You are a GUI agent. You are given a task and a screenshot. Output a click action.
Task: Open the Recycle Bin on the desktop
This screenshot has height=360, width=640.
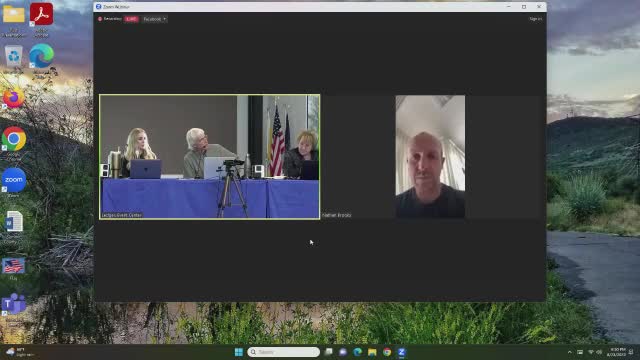[x=13, y=56]
